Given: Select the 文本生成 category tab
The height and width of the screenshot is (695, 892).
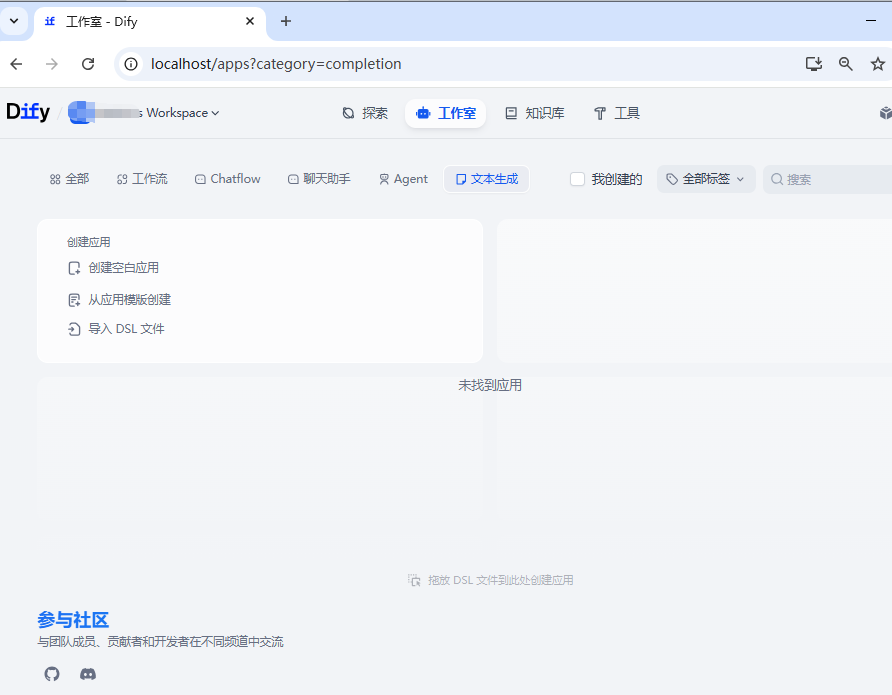Looking at the screenshot, I should (x=487, y=179).
